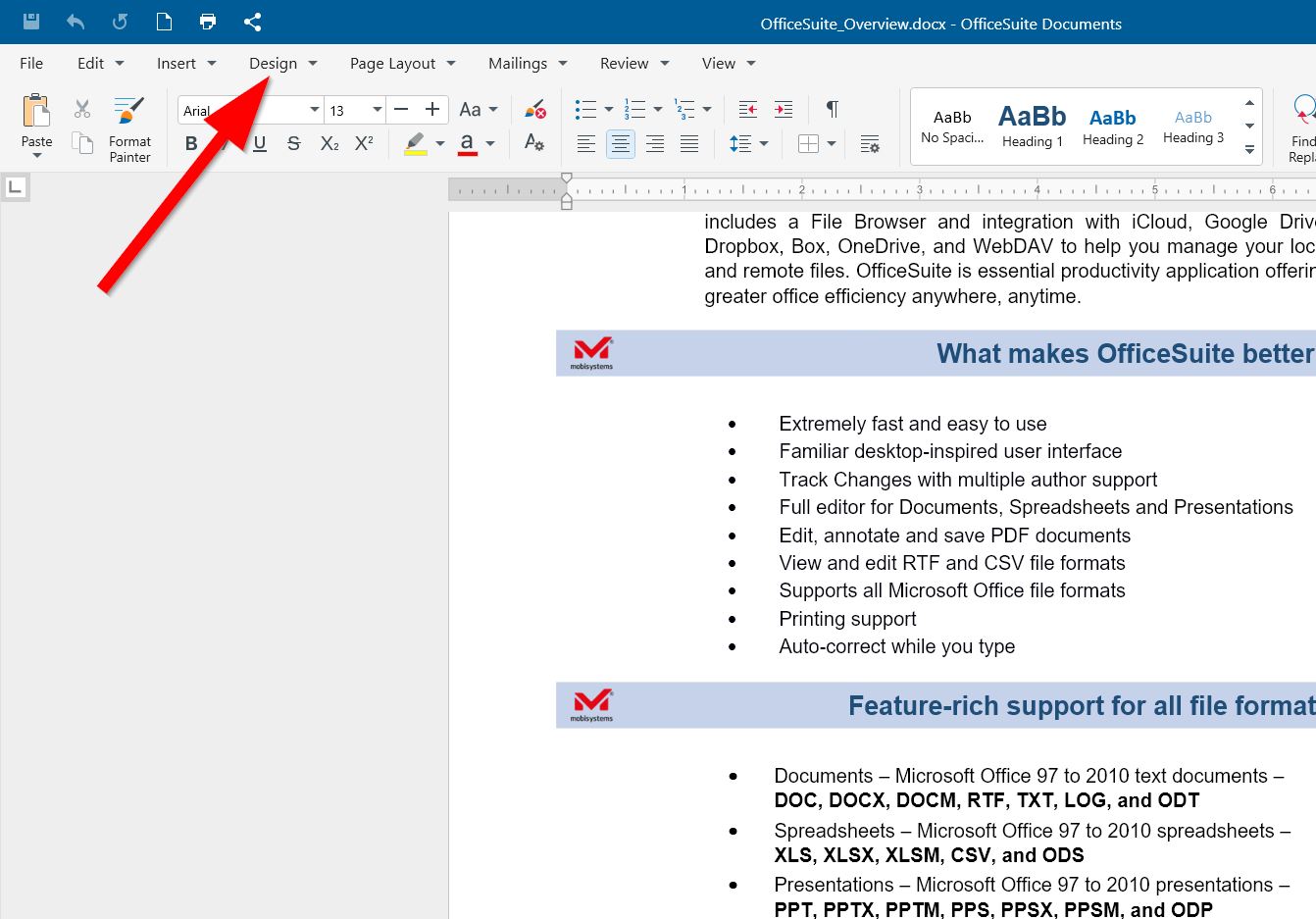Apply red font color

(x=468, y=144)
